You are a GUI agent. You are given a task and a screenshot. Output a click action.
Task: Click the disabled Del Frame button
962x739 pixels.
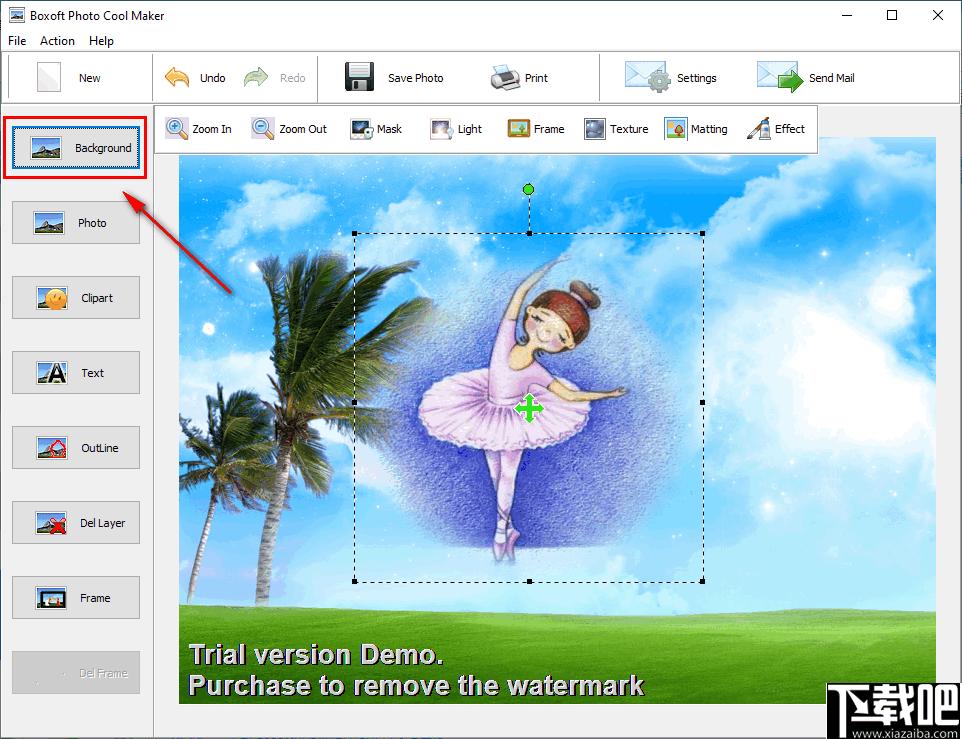[x=75, y=673]
